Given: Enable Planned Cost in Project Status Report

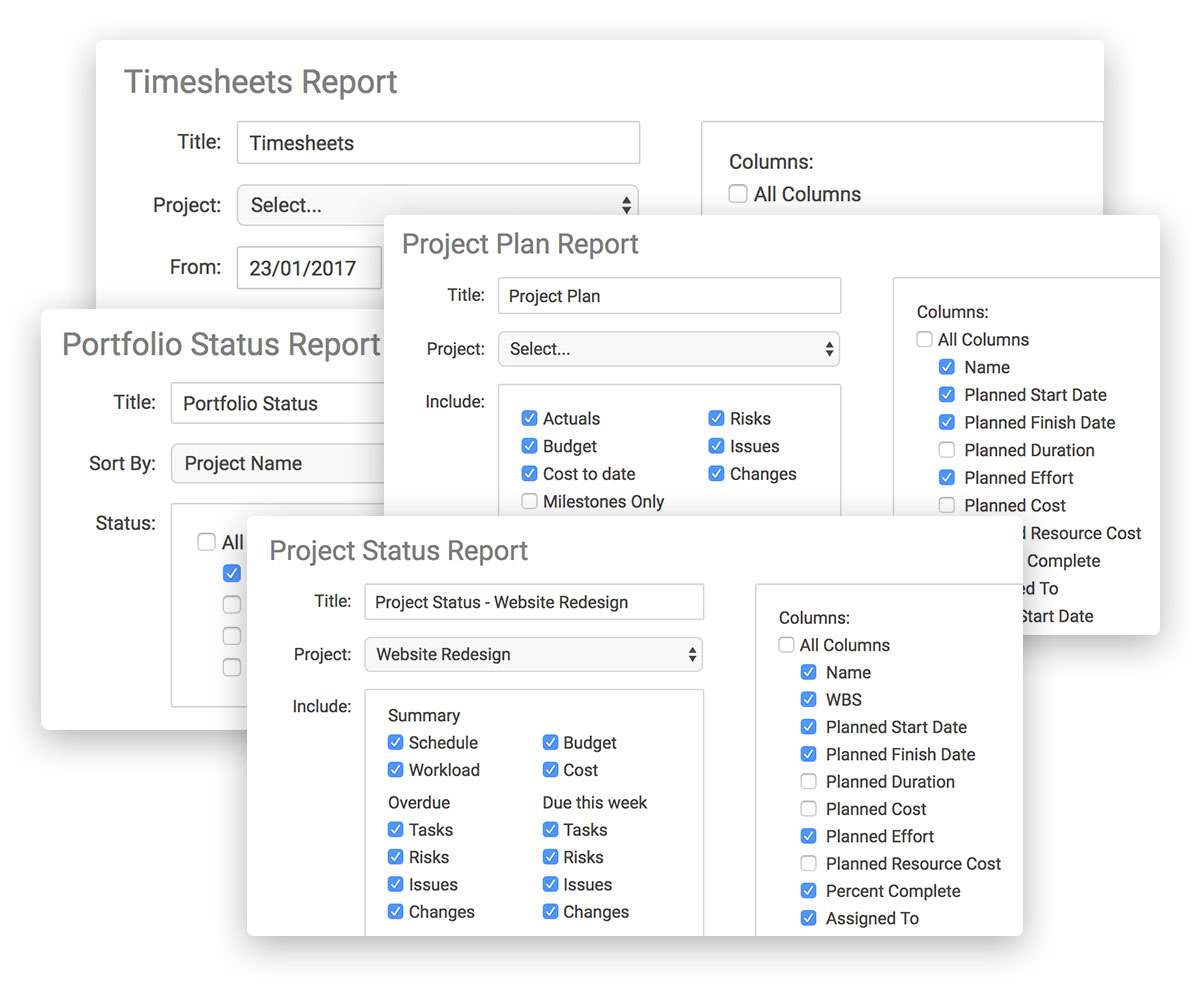Looking at the screenshot, I should pos(809,809).
